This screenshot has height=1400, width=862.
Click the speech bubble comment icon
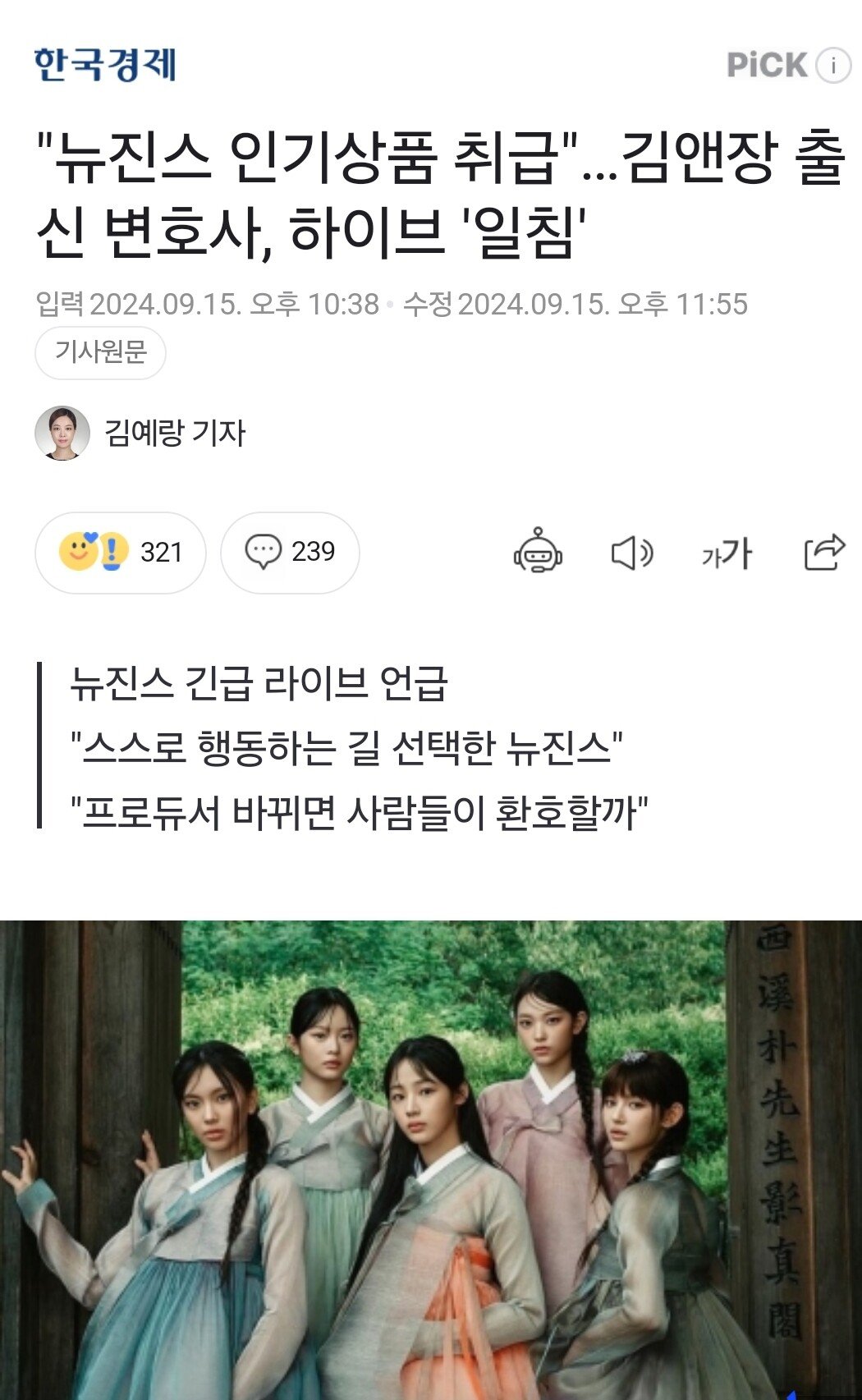pos(263,552)
